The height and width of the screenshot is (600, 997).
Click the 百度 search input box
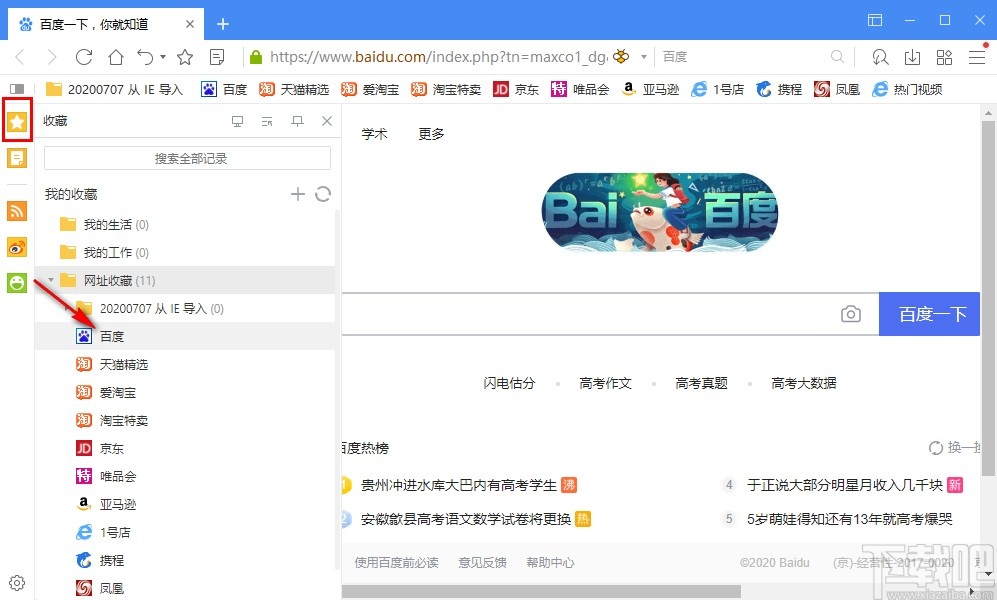point(743,57)
